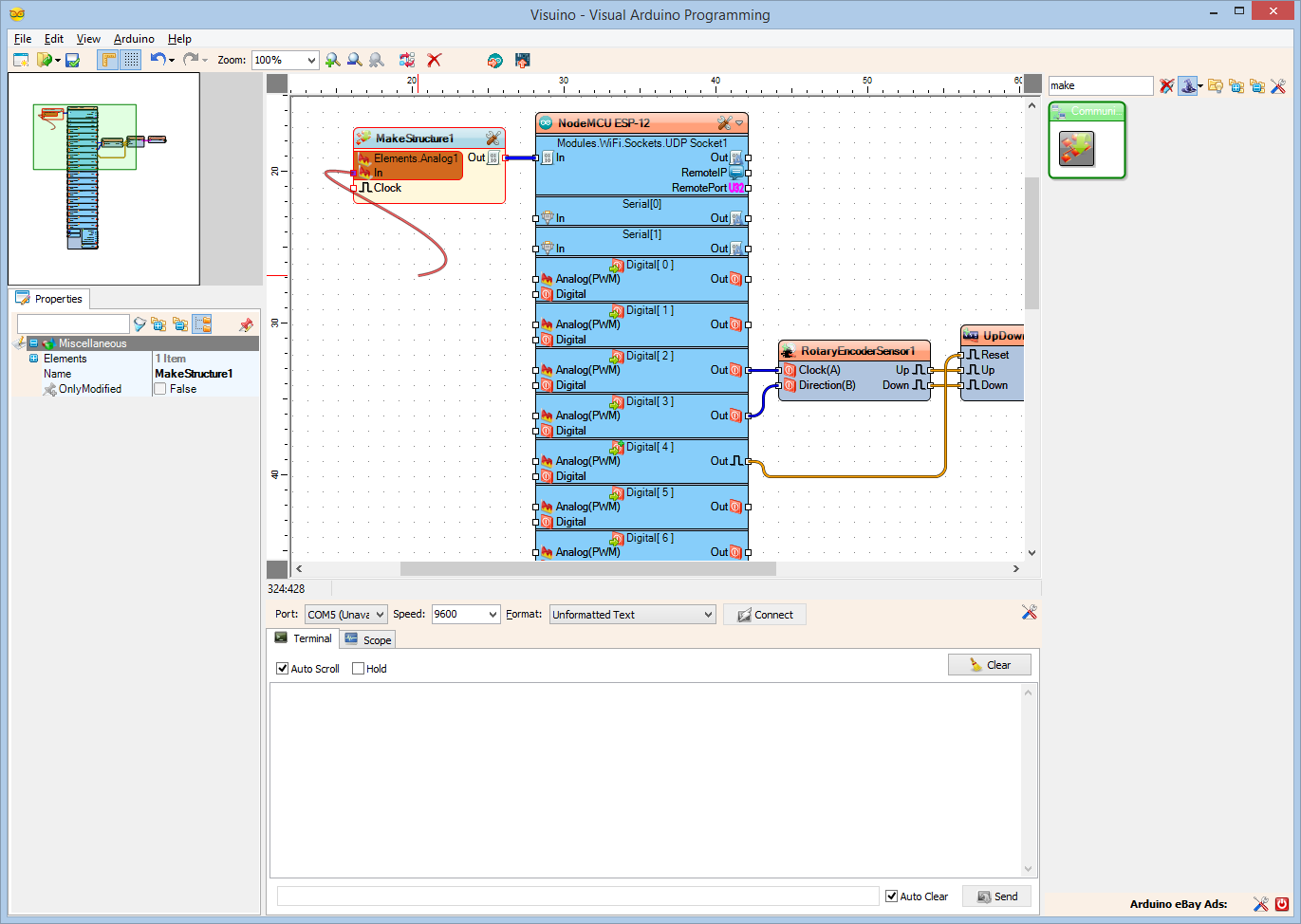
Task: Collapse all toolbox categories with folder-minus icon
Action: coord(1257,85)
